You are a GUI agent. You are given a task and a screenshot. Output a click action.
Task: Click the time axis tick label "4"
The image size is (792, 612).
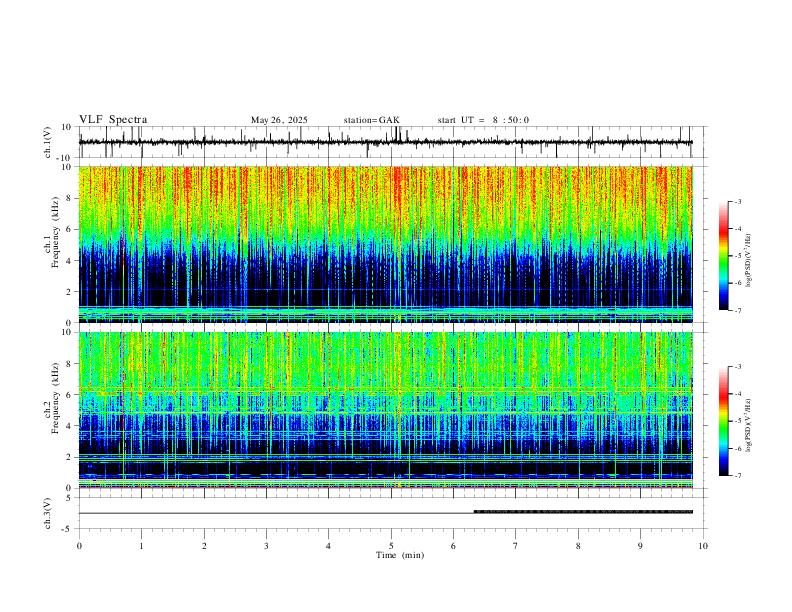pyautogui.click(x=328, y=546)
